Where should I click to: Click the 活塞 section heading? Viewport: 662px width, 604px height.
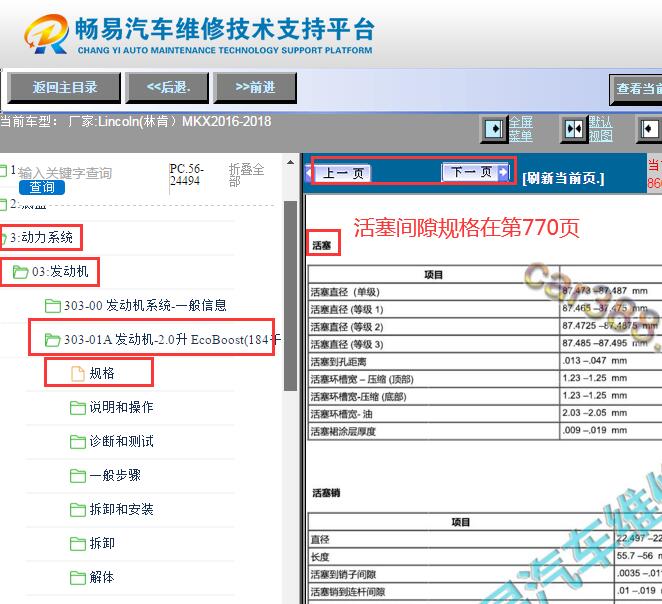(x=322, y=246)
